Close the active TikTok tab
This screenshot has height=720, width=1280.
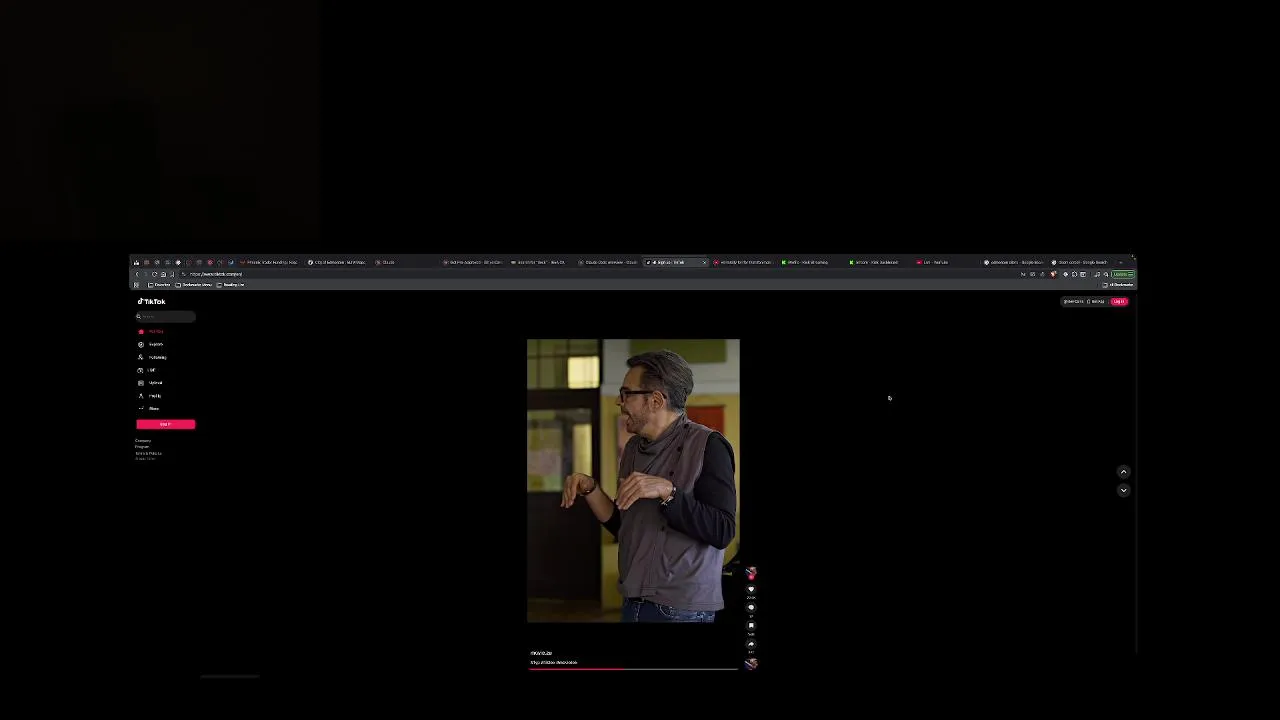(x=704, y=262)
